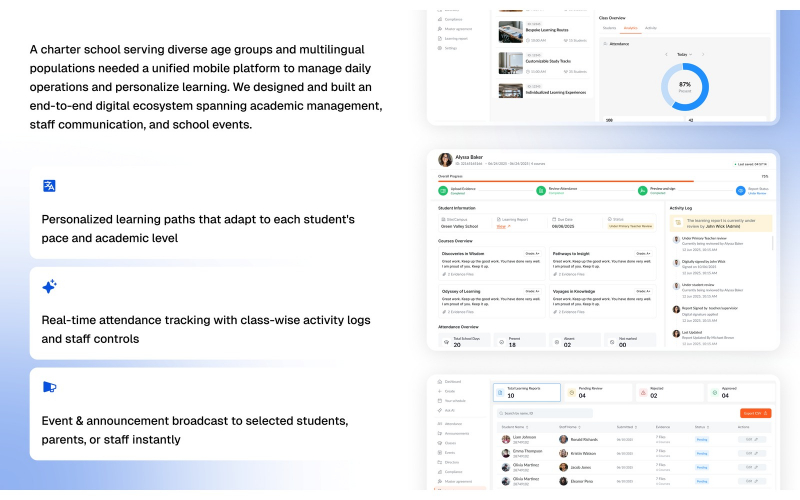Click the Events icon in the reports sidebar
Viewport: 800px width, 500px height.
pos(440,453)
